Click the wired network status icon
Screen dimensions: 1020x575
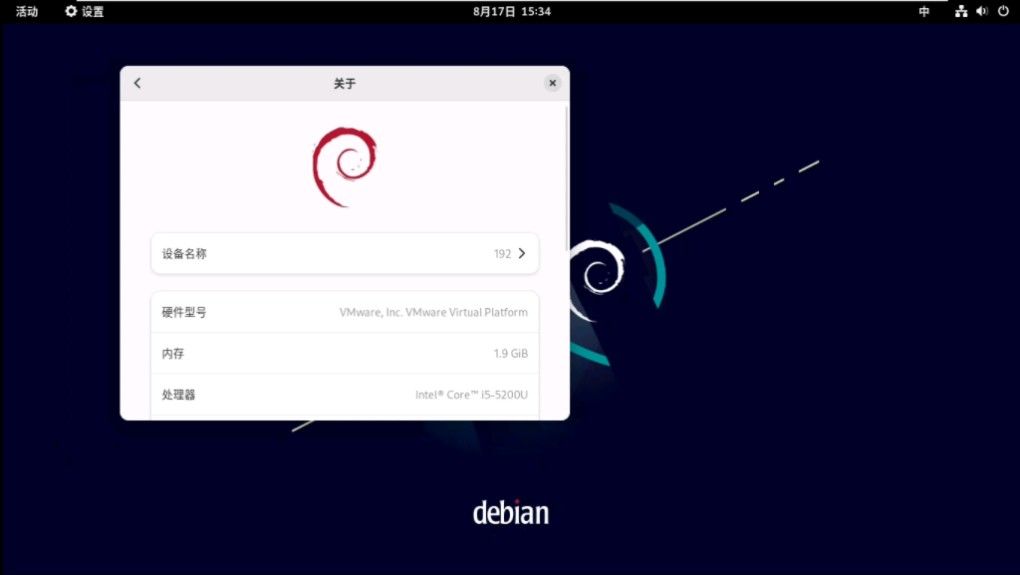click(x=961, y=11)
